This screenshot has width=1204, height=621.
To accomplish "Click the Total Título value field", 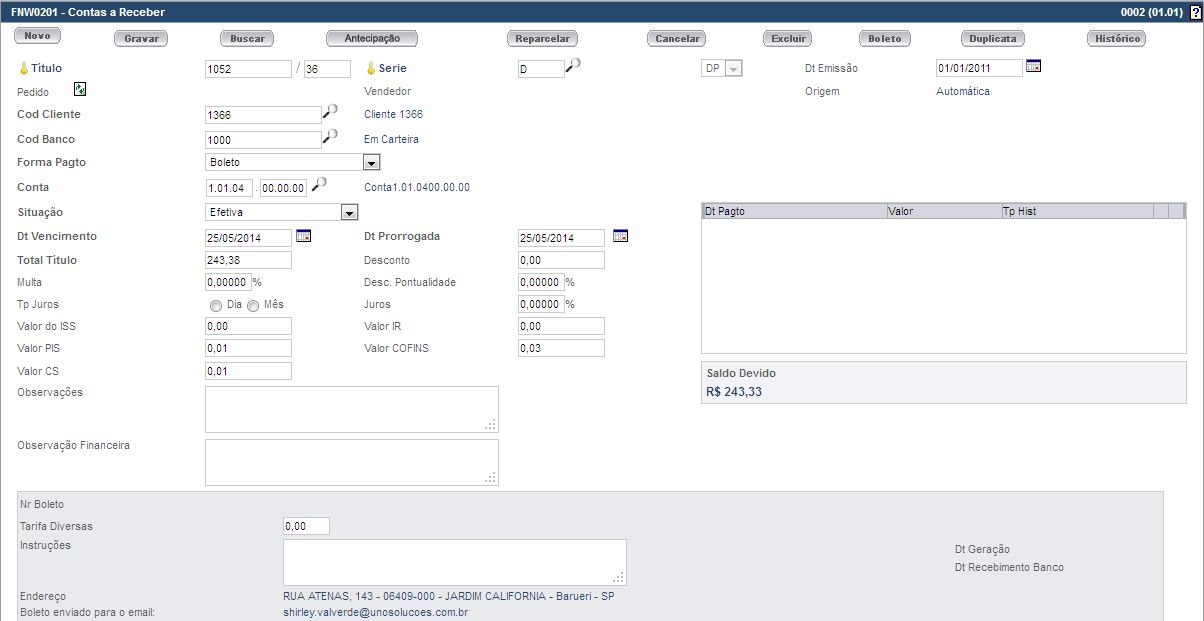I will pos(248,260).
